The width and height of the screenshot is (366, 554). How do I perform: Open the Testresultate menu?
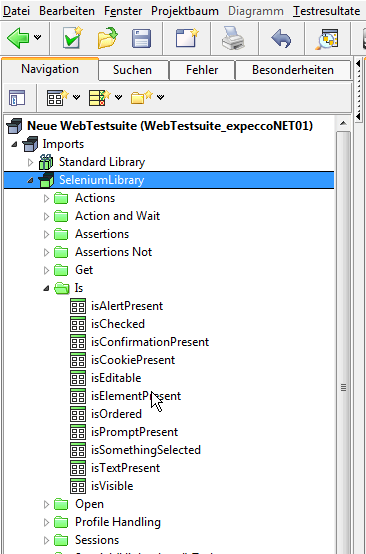click(x=326, y=11)
